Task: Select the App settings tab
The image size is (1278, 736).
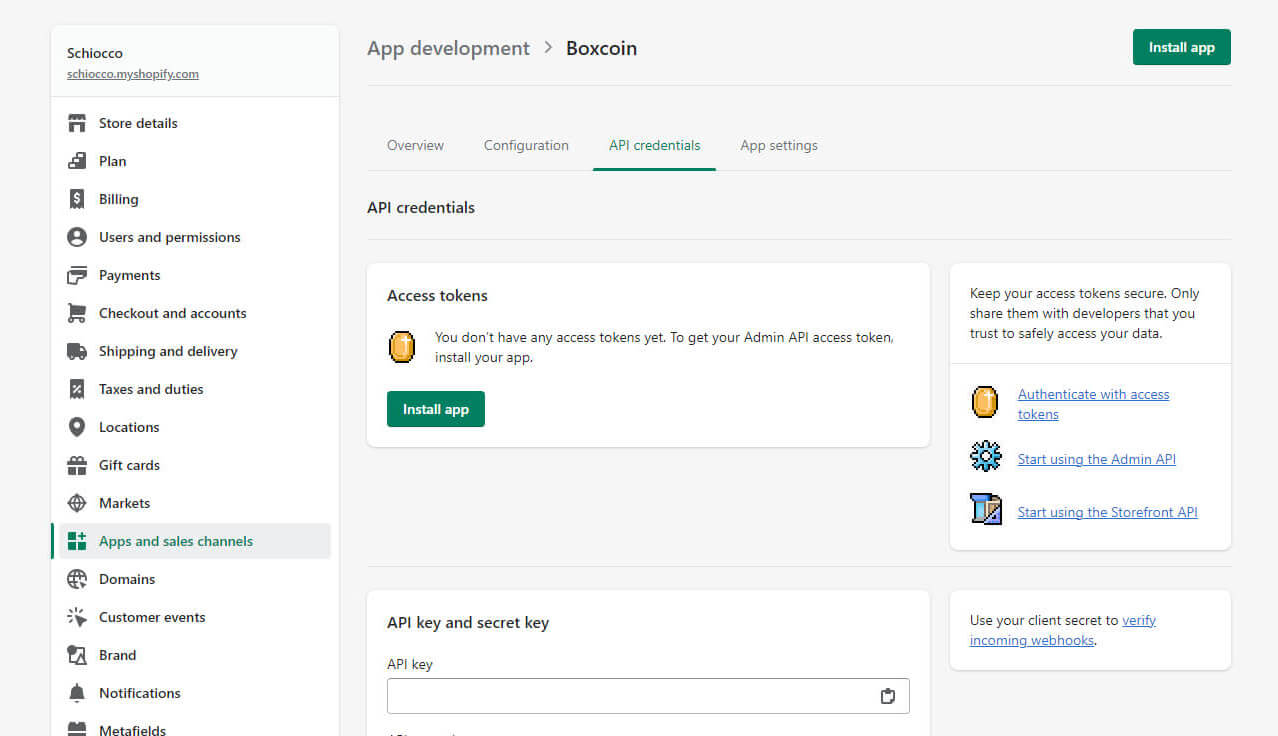Action: point(778,145)
